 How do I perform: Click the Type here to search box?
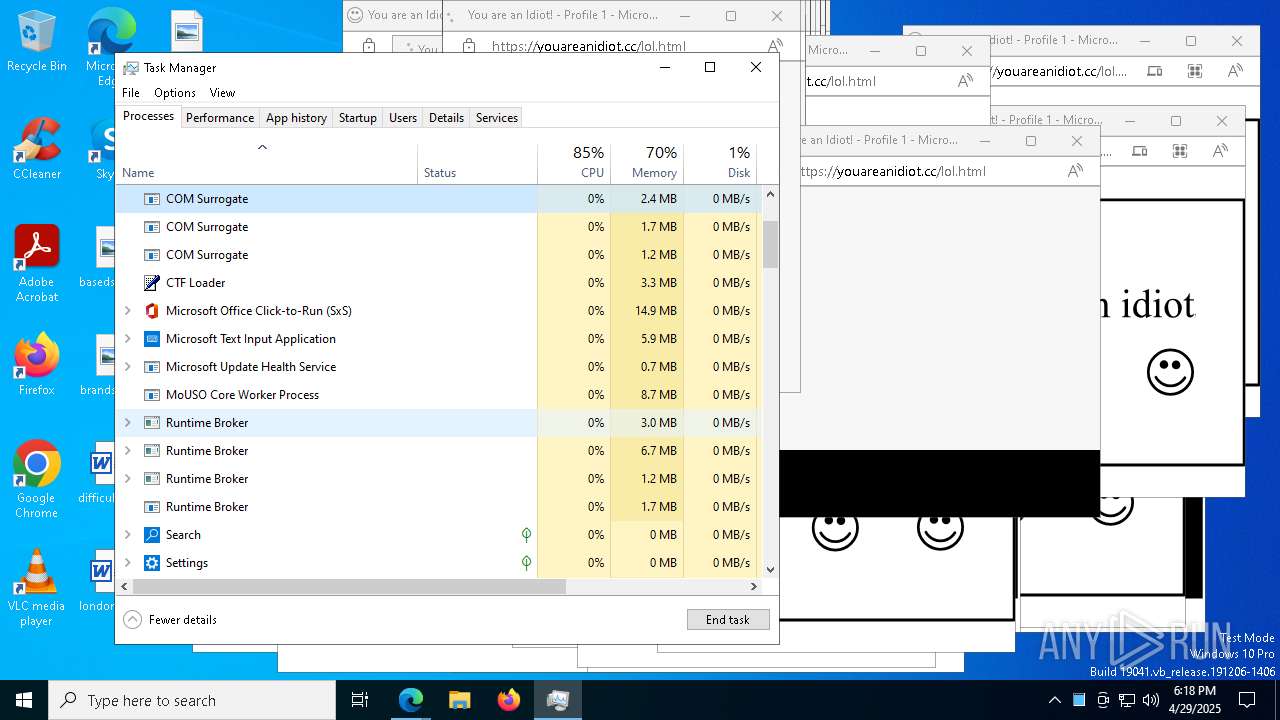coord(192,700)
